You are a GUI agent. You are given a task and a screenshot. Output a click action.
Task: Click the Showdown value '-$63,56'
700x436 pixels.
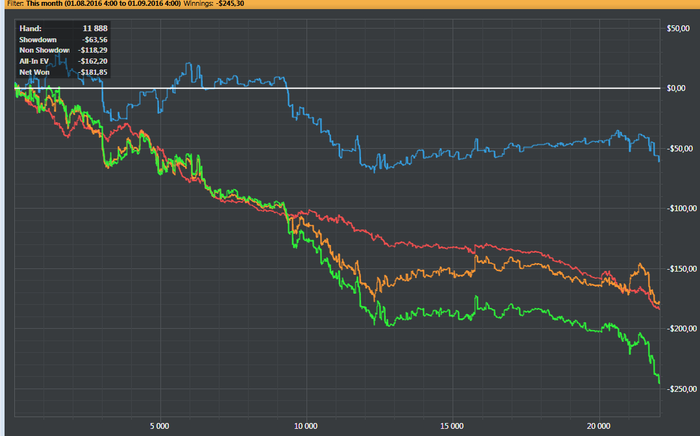click(x=95, y=39)
